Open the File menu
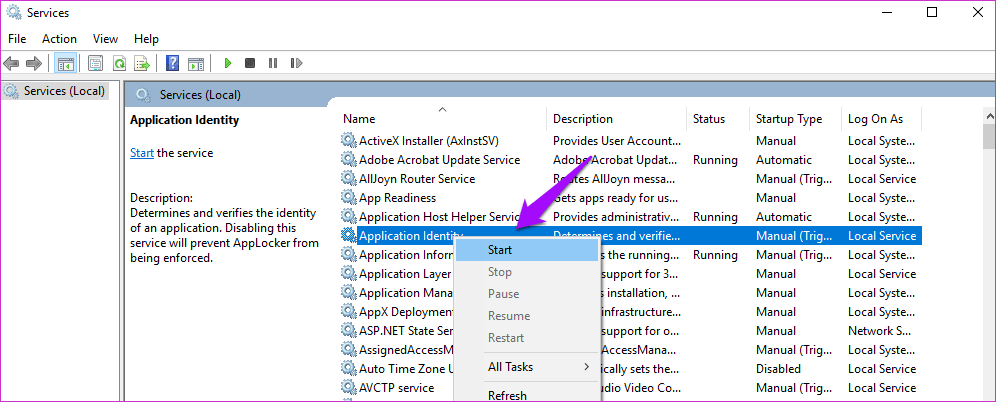The image size is (996, 402). click(17, 39)
